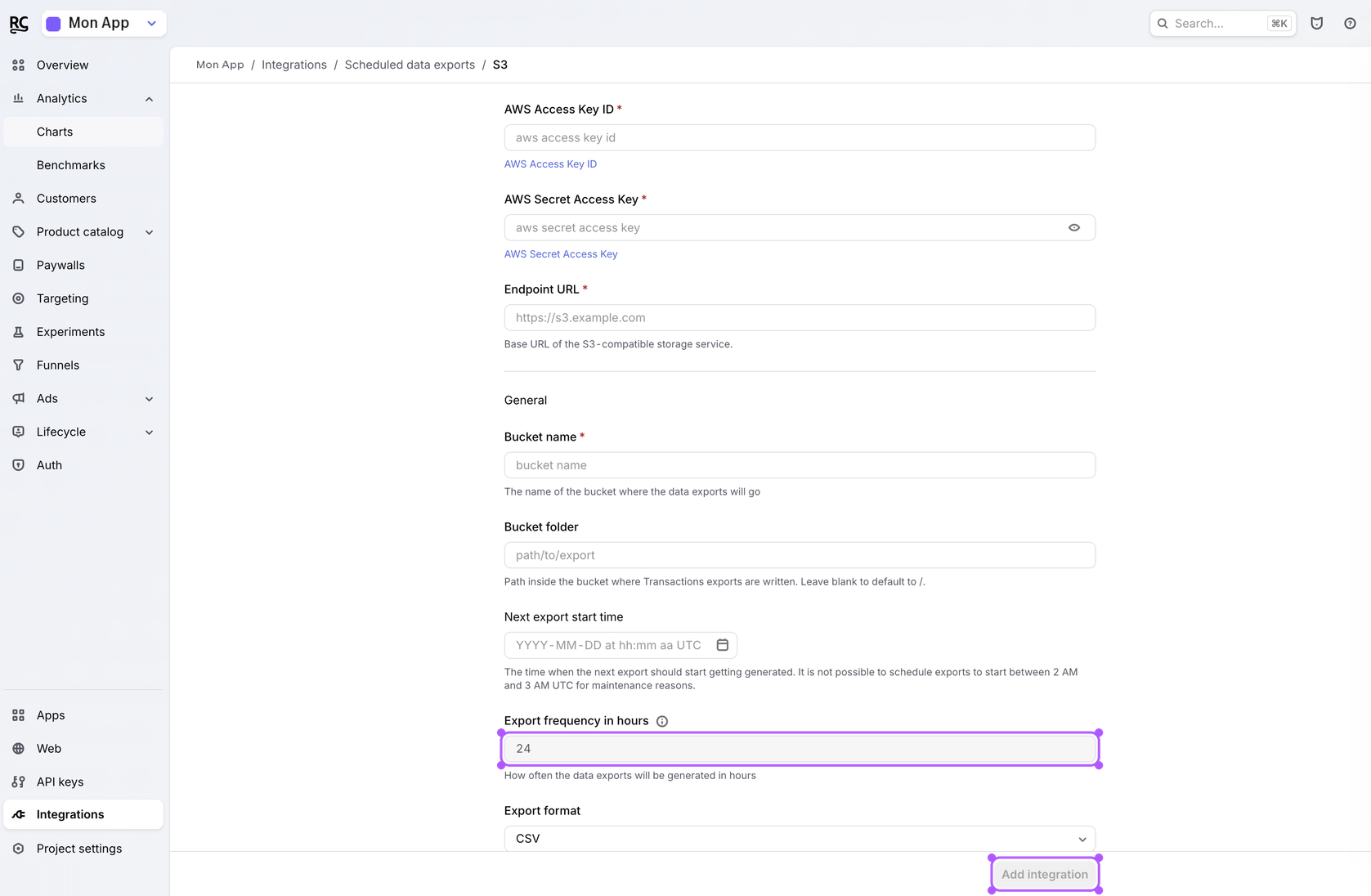Viewport: 1371px width, 896px height.
Task: Click the API keys icon
Action: (19, 782)
